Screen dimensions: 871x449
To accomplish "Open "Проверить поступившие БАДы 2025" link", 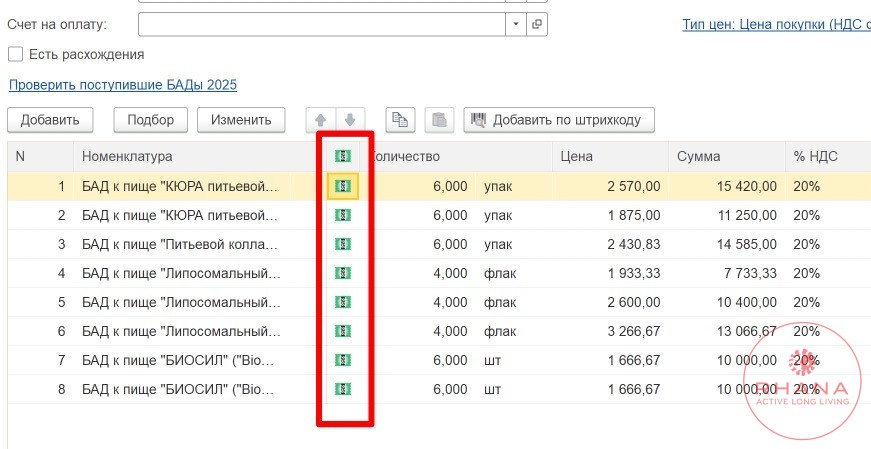I will pos(123,85).
